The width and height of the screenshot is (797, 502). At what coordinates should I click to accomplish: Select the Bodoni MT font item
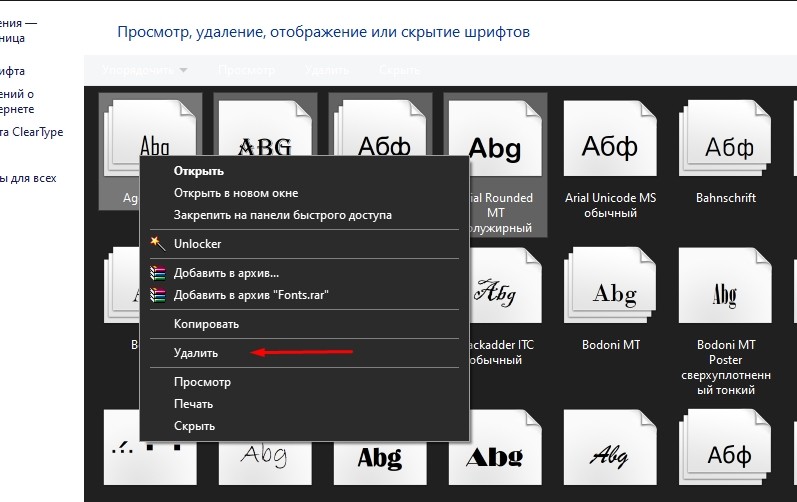tap(610, 300)
